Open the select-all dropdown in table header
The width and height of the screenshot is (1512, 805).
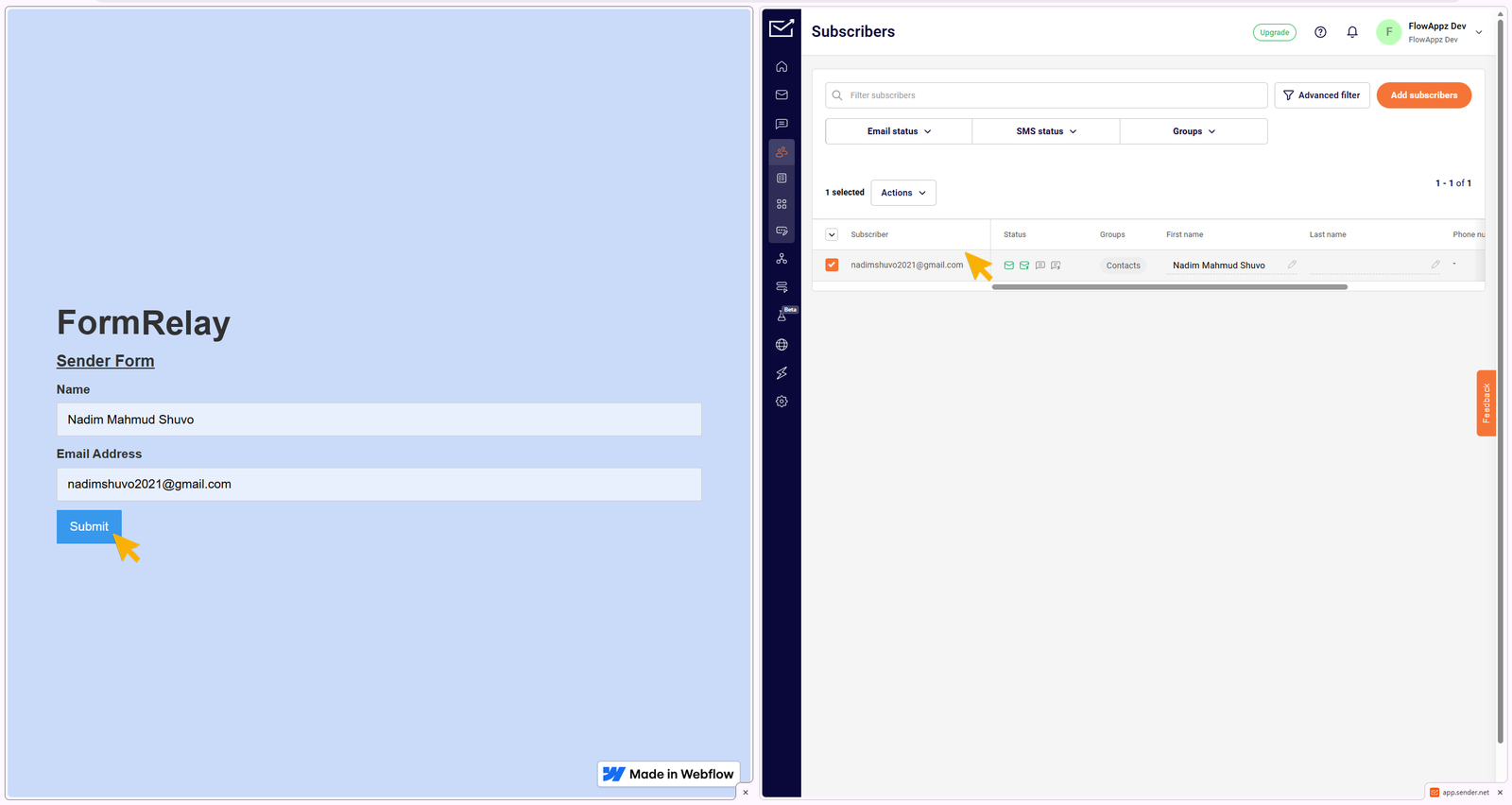832,234
